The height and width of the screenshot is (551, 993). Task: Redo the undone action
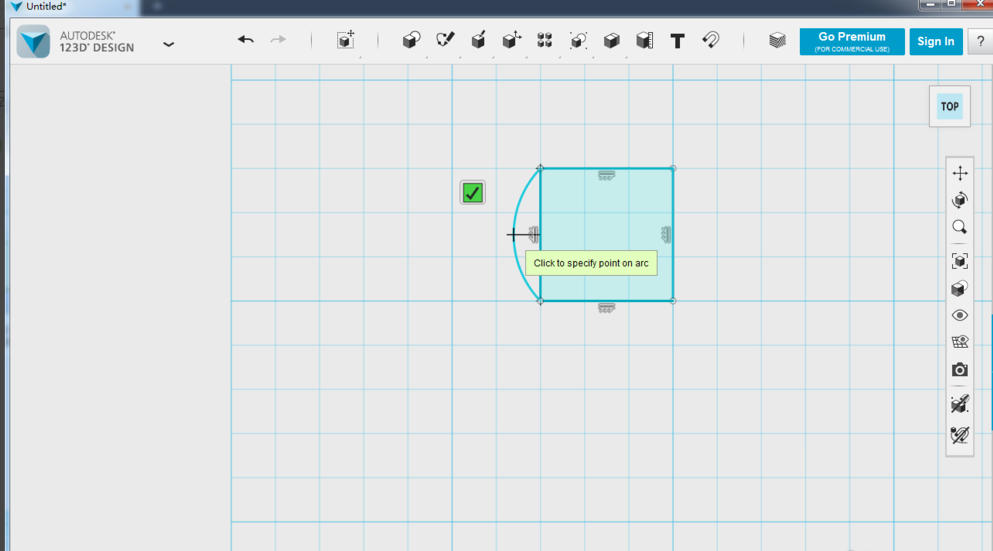pos(278,40)
